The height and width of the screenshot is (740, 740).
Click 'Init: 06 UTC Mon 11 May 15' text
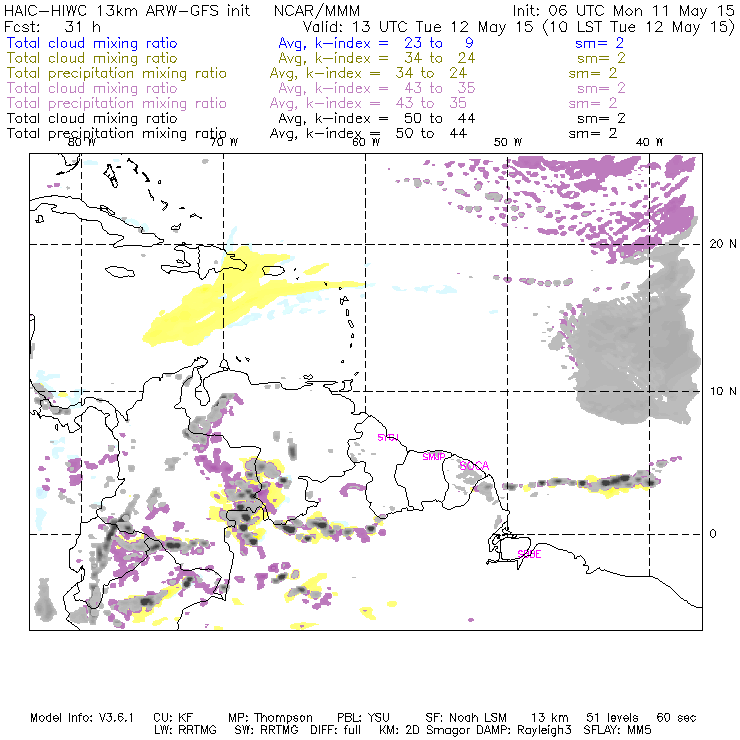(623, 11)
